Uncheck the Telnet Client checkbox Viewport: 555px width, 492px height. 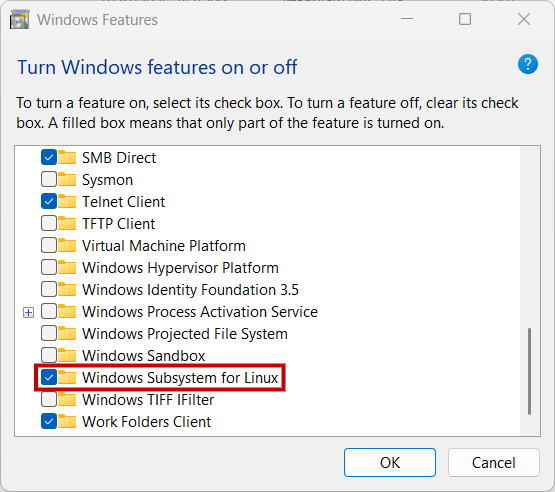pos(49,201)
